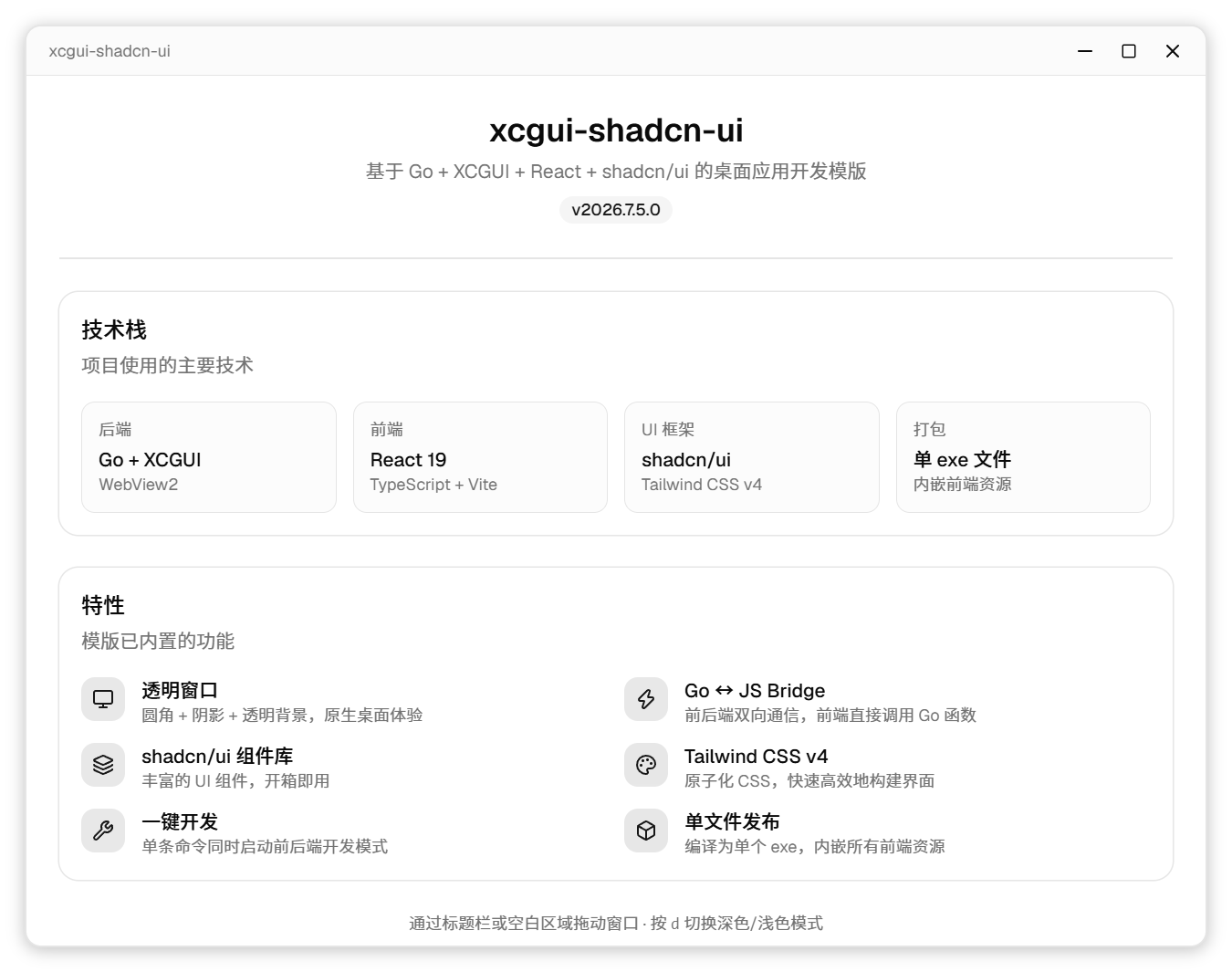Click the lightning icon beside Go ↔ JS Bridge

pos(646,699)
